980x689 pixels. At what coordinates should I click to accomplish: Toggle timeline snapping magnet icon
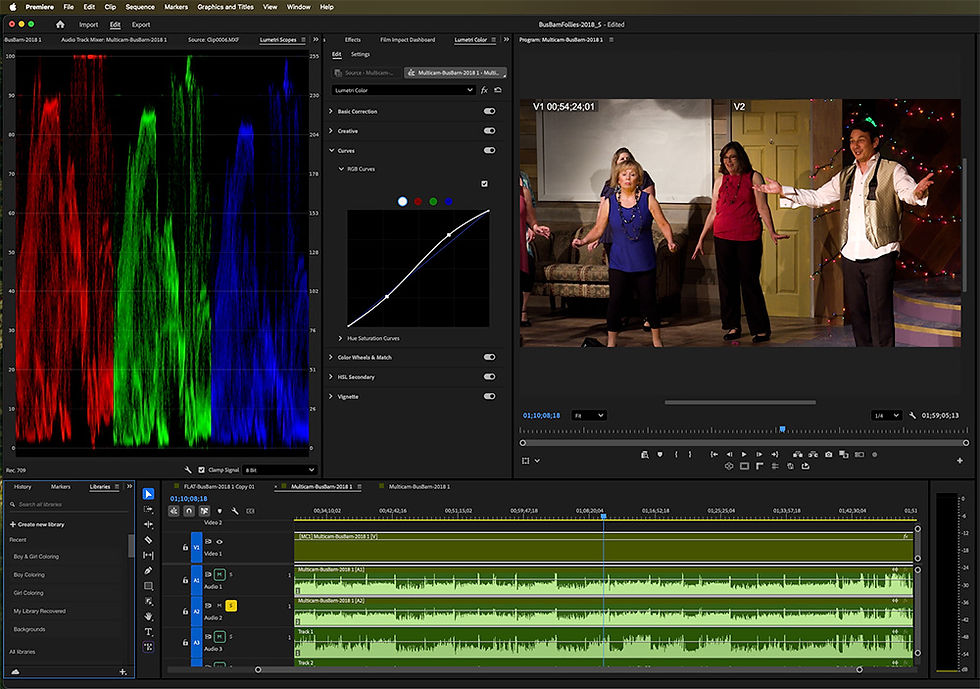[189, 511]
